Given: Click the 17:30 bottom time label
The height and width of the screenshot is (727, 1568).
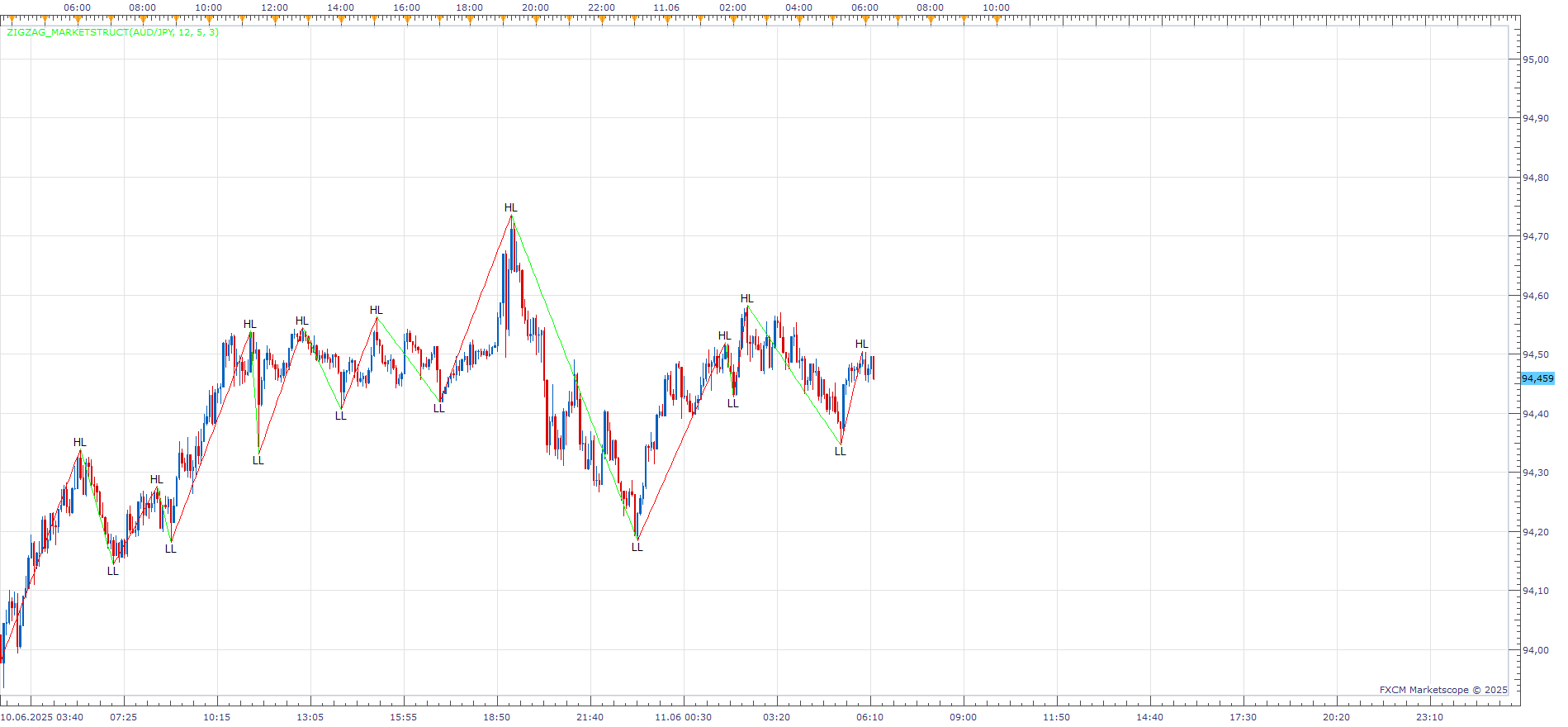Looking at the screenshot, I should (1244, 717).
